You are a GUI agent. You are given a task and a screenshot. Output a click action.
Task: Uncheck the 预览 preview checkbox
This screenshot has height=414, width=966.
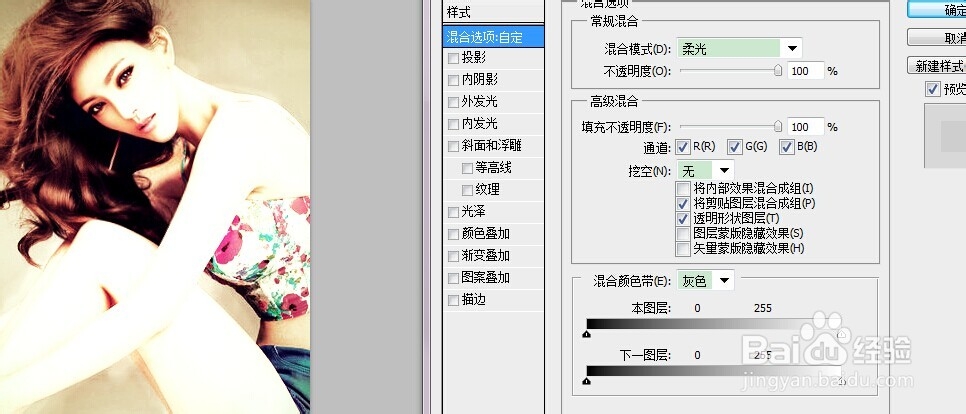point(933,89)
